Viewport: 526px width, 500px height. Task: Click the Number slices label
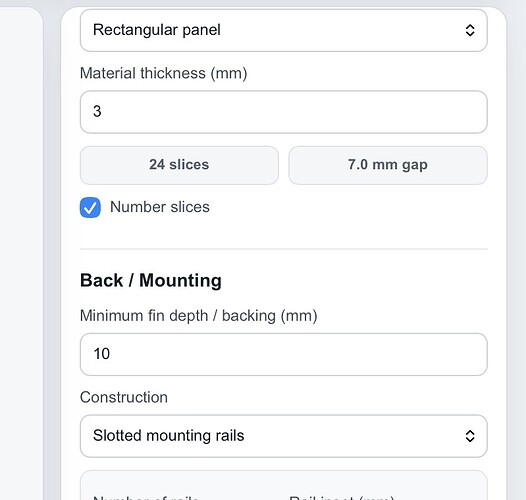click(160, 207)
